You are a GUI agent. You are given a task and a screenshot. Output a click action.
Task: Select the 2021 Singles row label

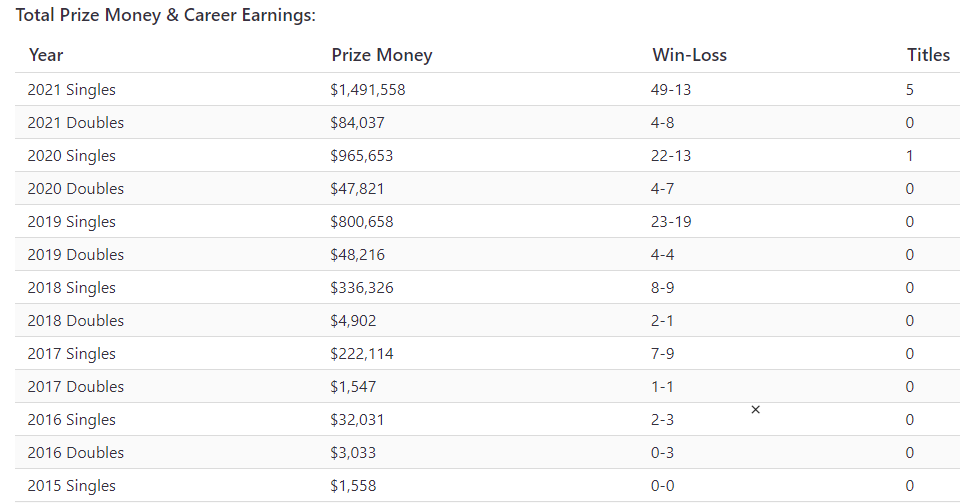pyautogui.click(x=72, y=89)
